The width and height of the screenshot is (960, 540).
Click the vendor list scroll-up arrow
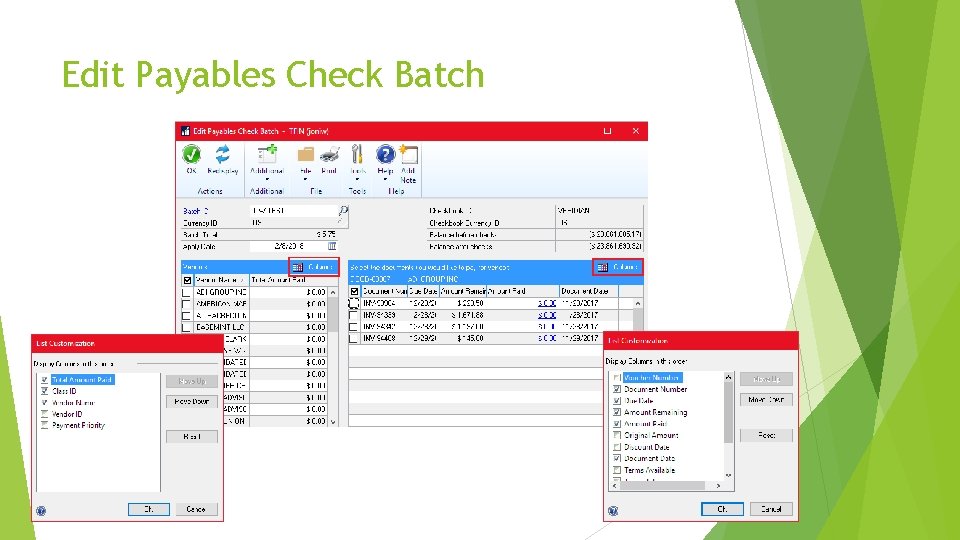point(333,293)
